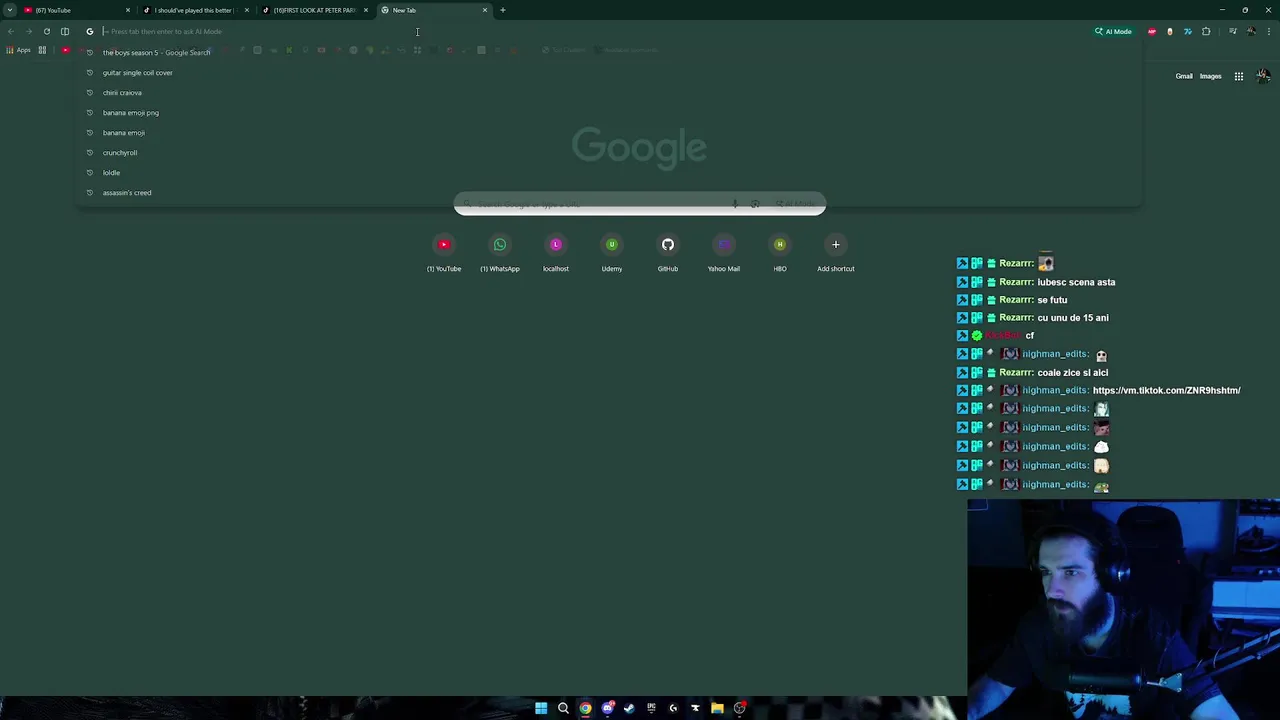The height and width of the screenshot is (720, 1280).
Task: Open Discord from the taskbar
Action: 607,708
